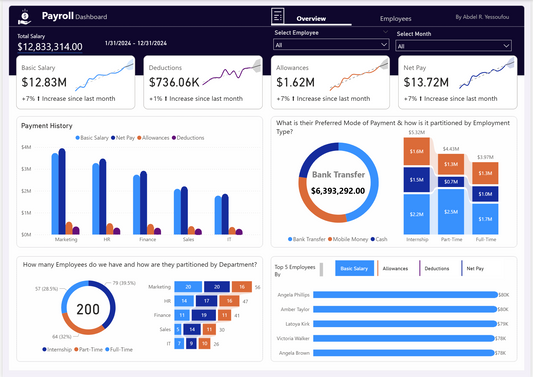Click Angela Brown salary bar
This screenshot has width=533, height=377.
(403, 353)
